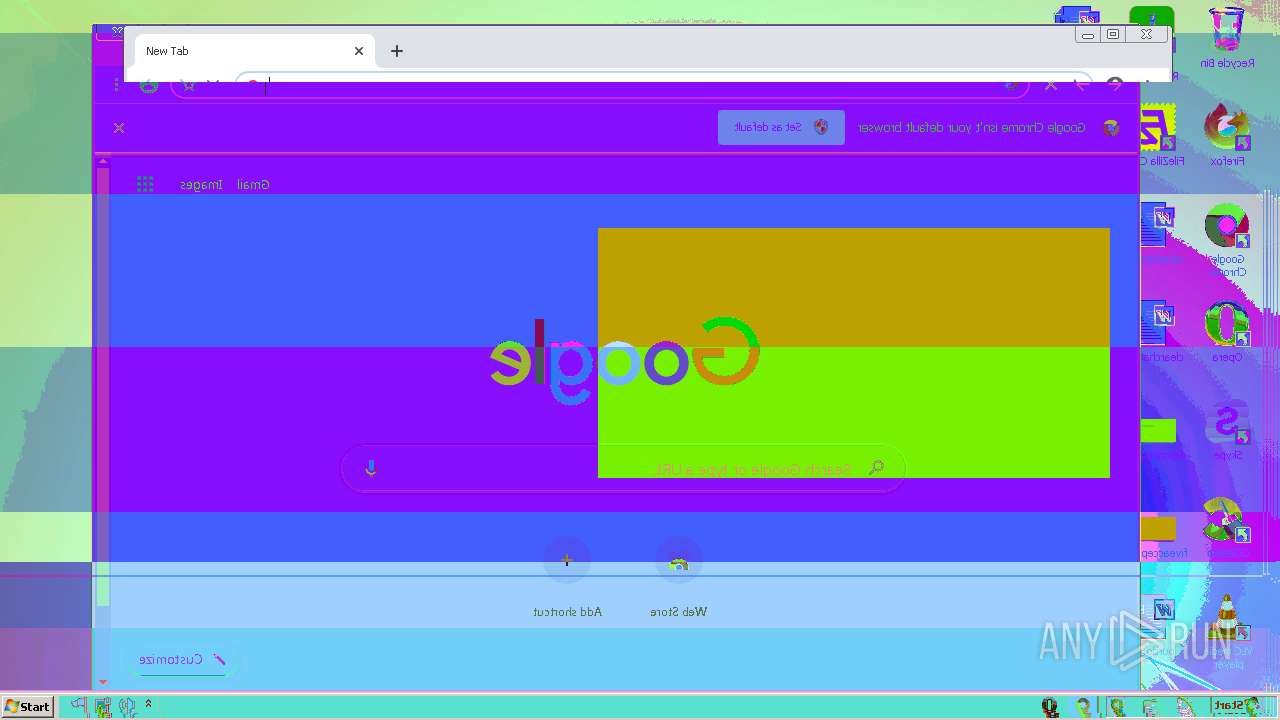Viewport: 1280px width, 720px height.
Task: Click the Google search box
Action: [x=623, y=468]
